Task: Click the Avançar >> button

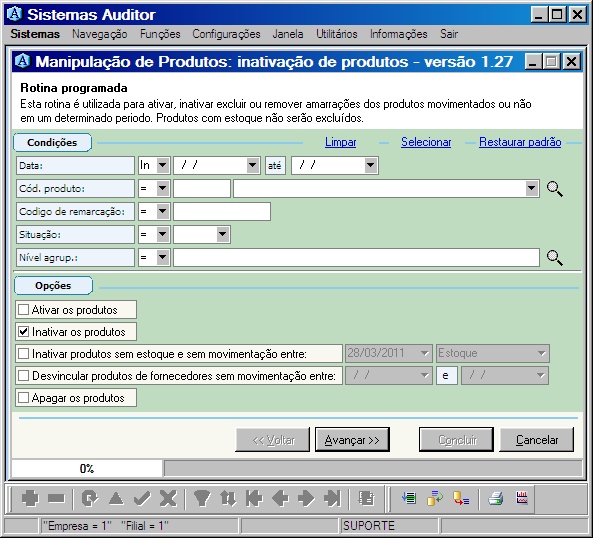Action: click(x=352, y=440)
